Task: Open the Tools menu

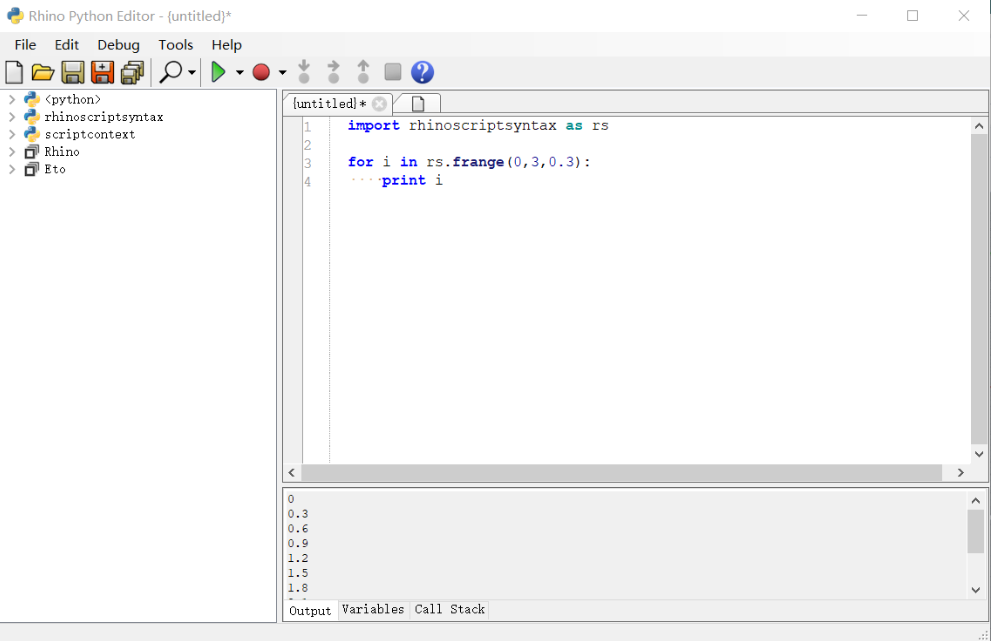Action: click(x=175, y=45)
